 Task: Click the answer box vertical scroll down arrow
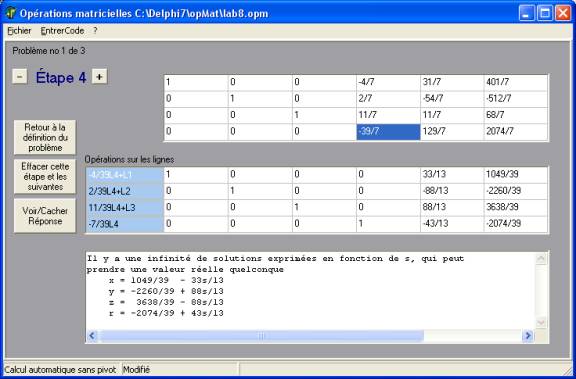point(541,323)
